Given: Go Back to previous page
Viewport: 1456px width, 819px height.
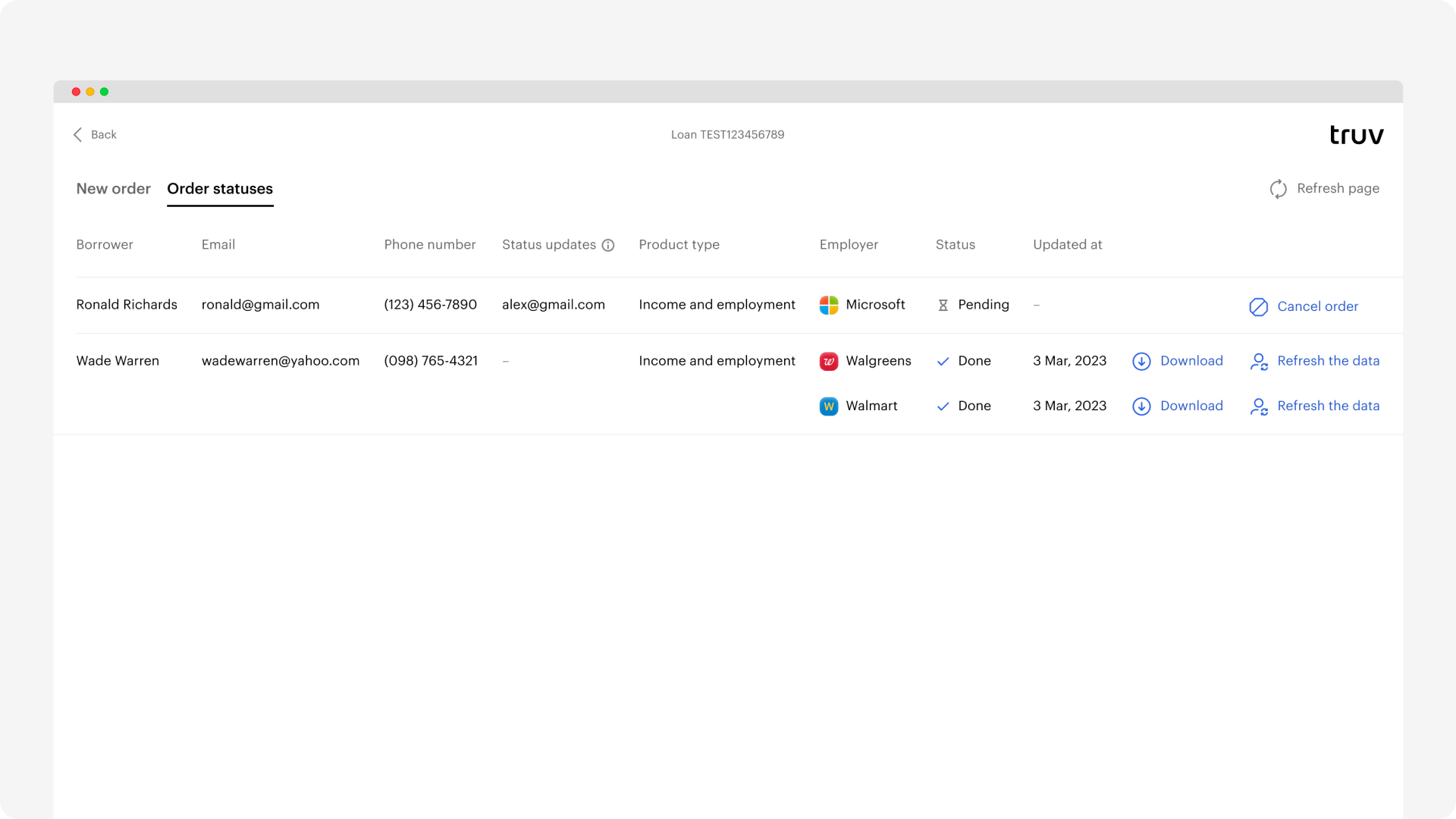Looking at the screenshot, I should (x=103, y=135).
